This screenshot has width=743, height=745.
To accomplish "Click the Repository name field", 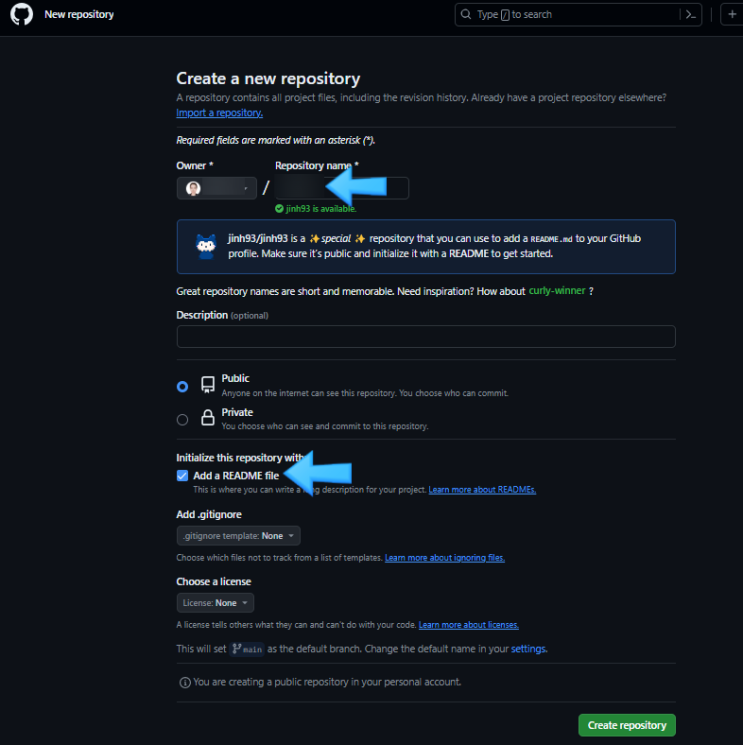I will (342, 188).
